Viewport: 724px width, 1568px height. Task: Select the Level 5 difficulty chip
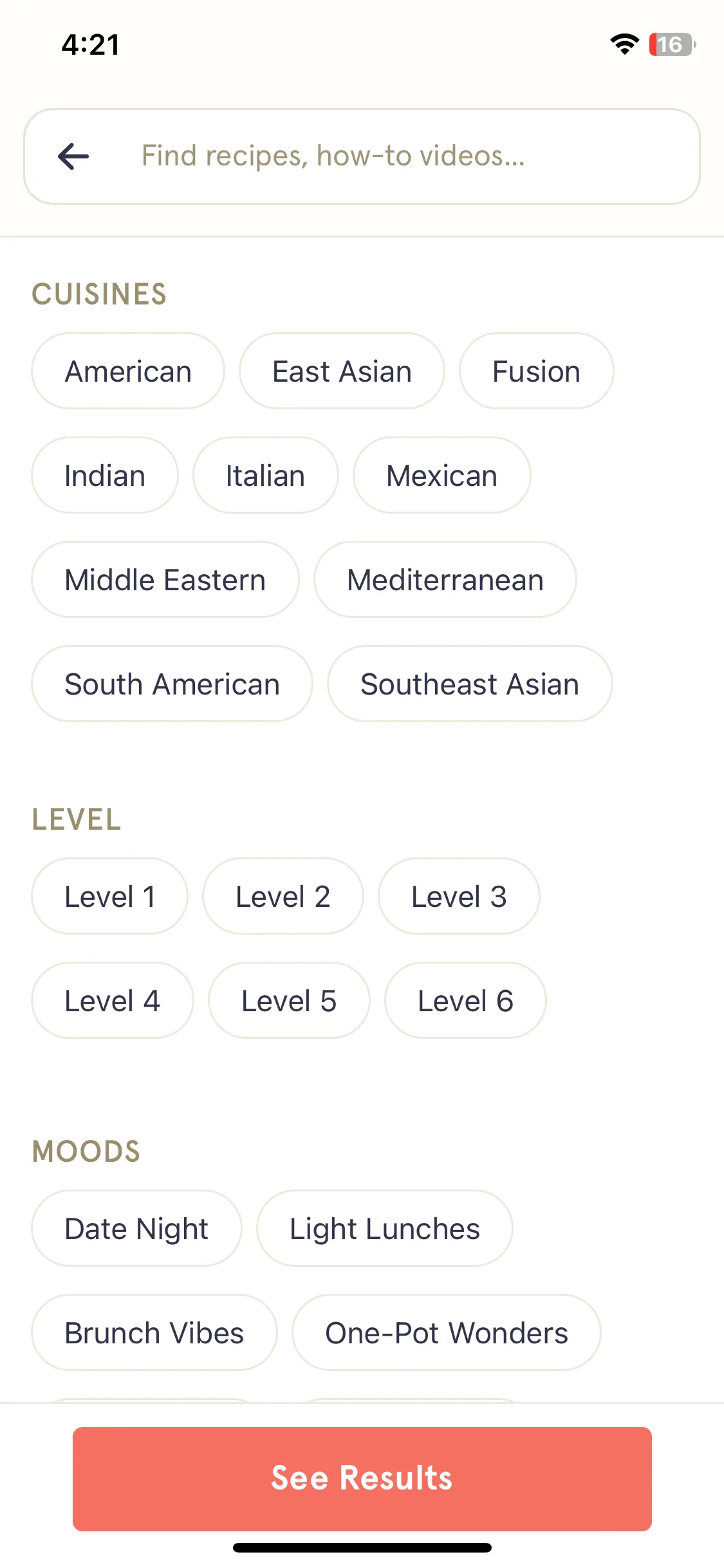(x=289, y=1001)
